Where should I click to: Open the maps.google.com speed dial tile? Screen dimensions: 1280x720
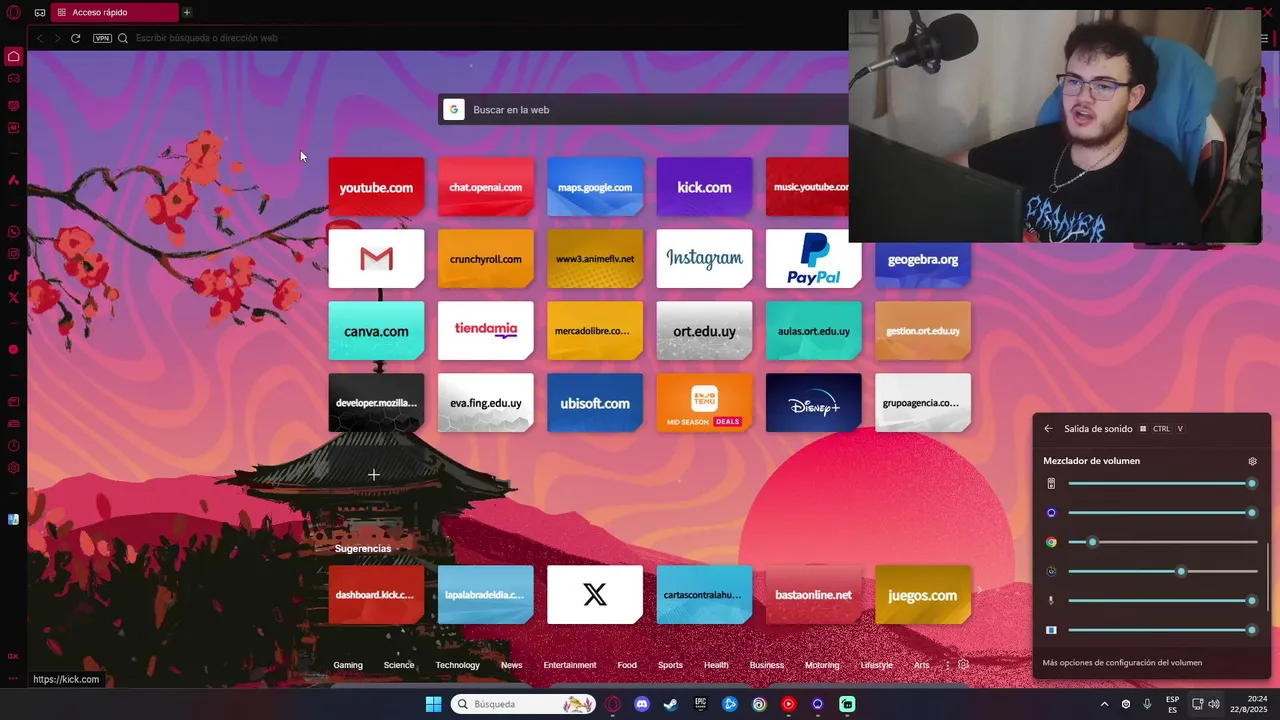tap(595, 187)
